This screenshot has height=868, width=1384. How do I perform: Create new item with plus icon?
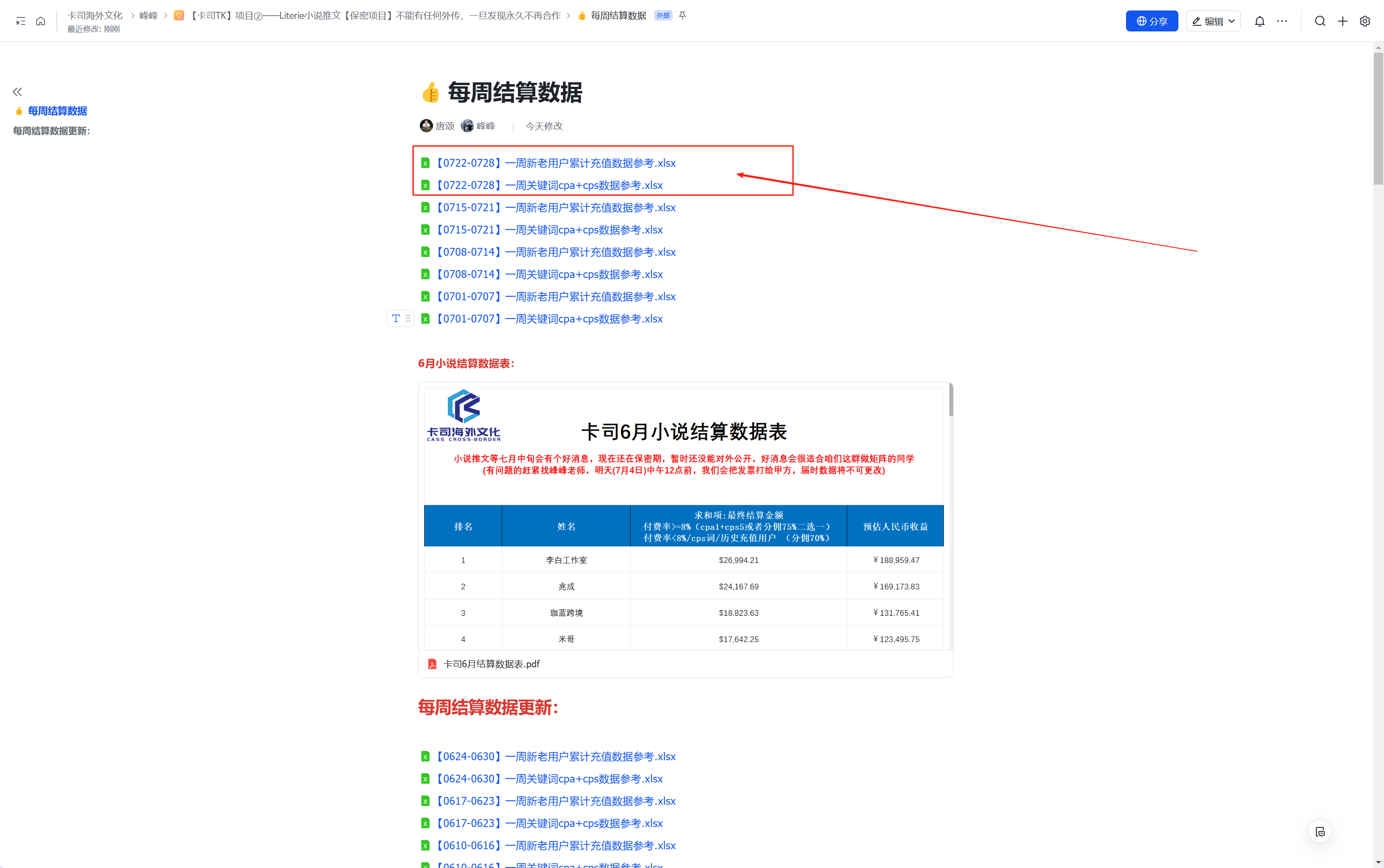[x=1343, y=21]
